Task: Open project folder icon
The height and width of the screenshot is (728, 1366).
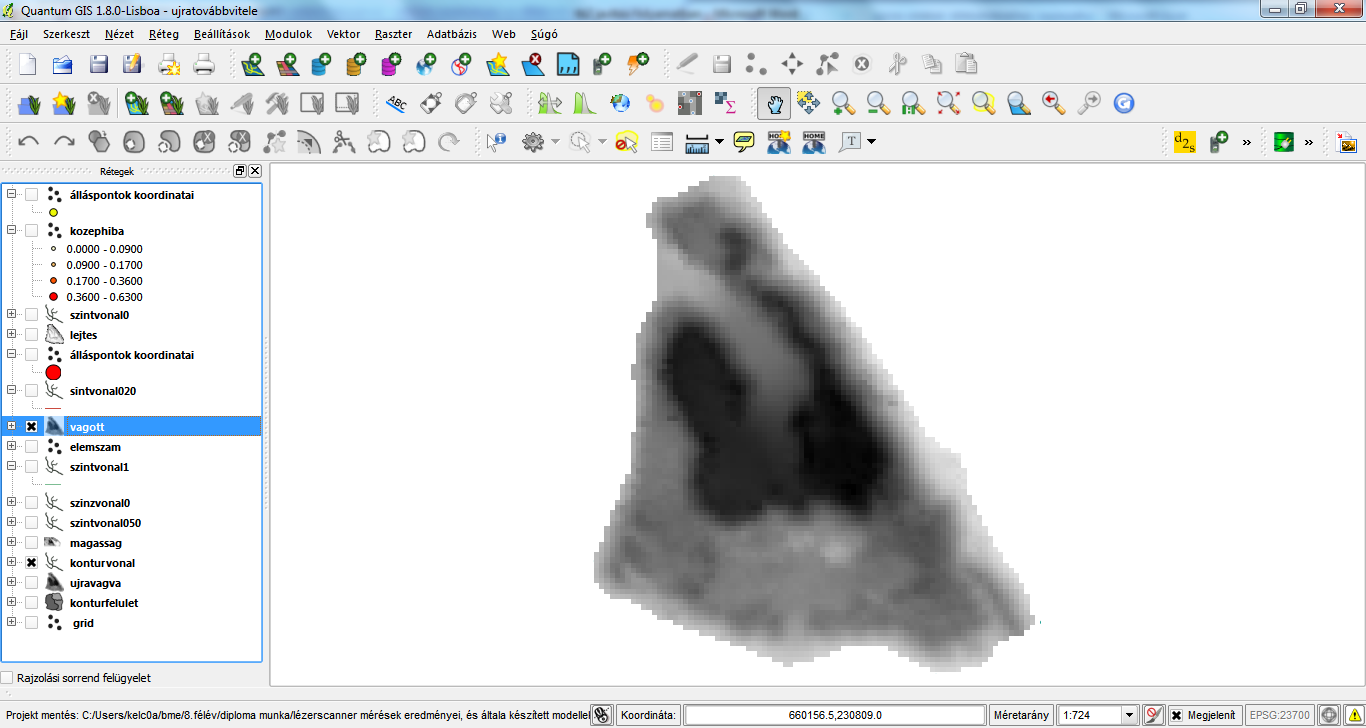Action: [x=62, y=65]
